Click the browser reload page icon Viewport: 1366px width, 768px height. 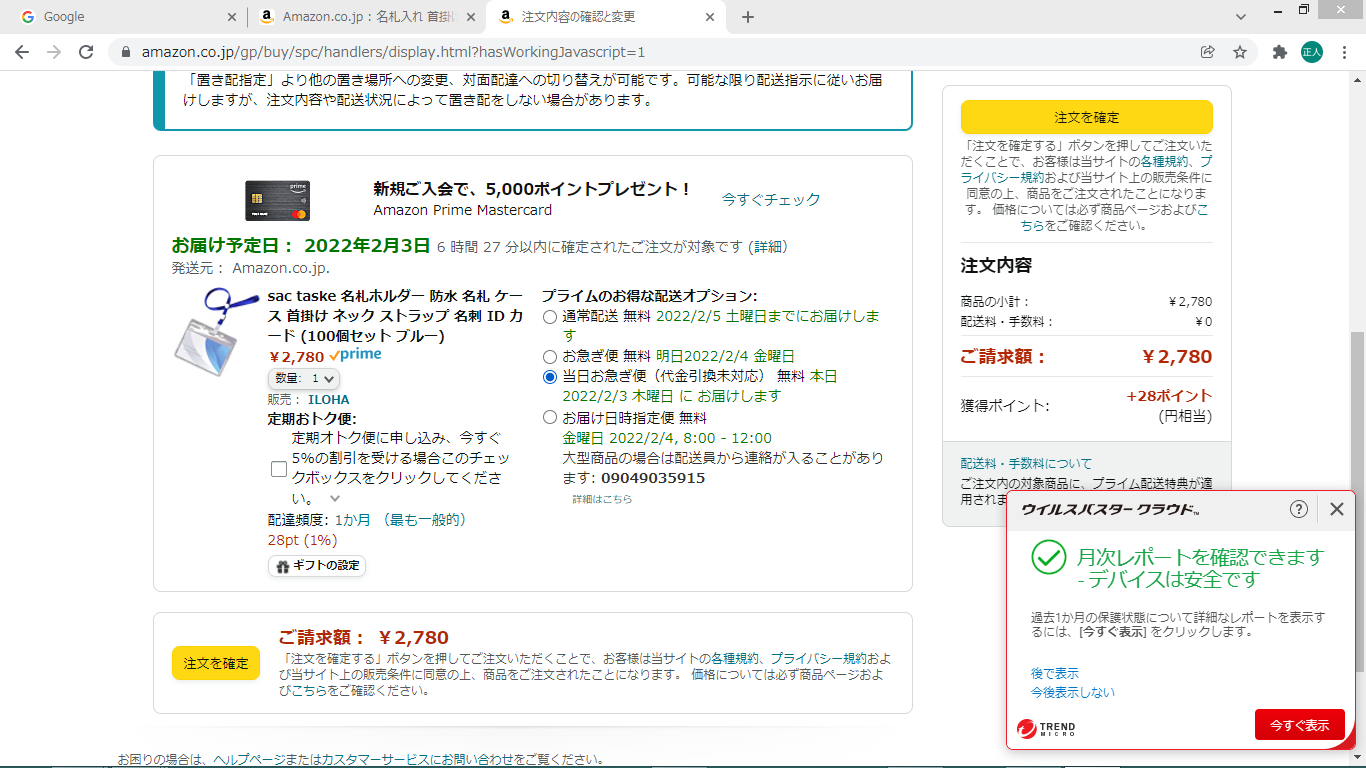[86, 52]
